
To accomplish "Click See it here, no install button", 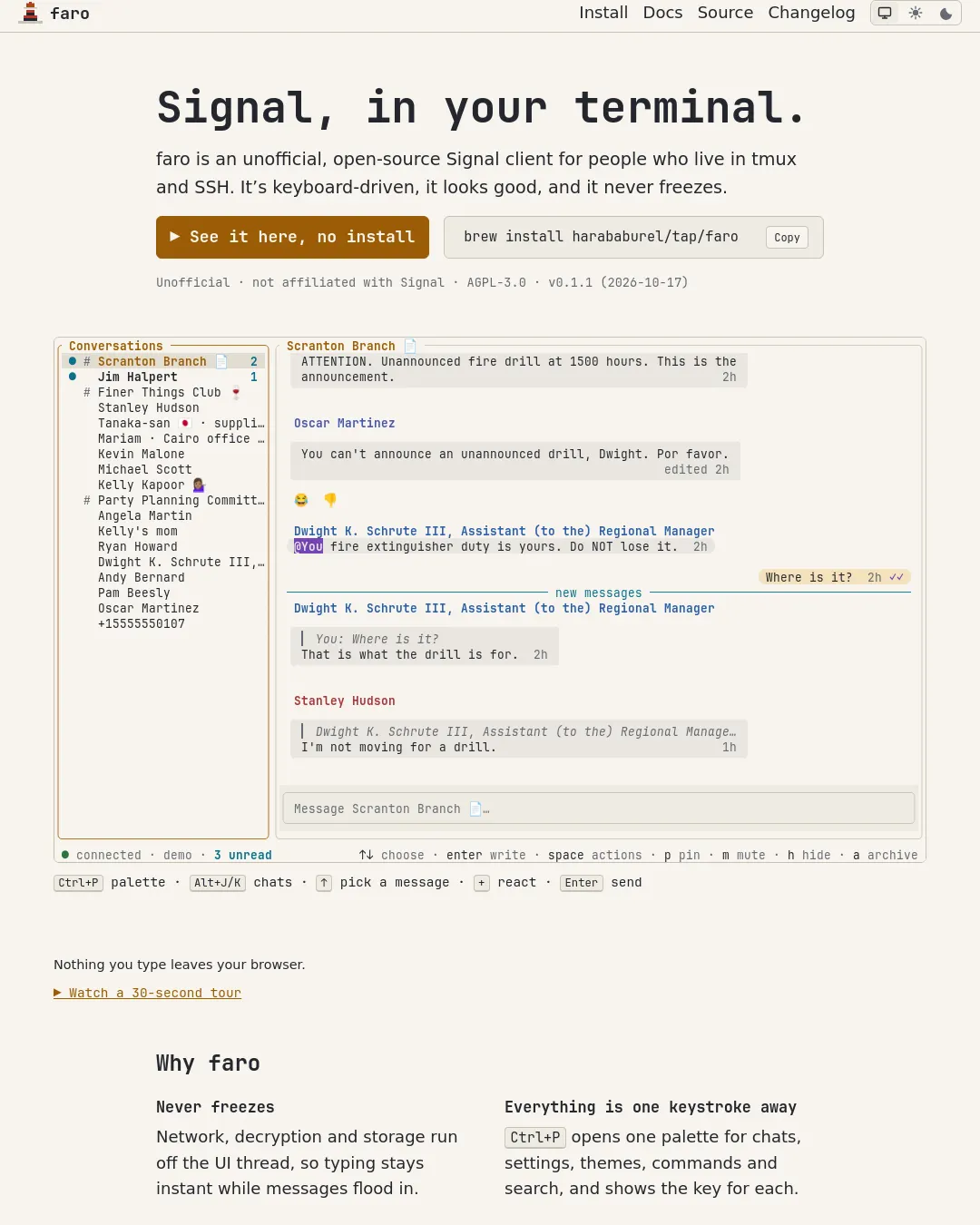I will pyautogui.click(x=292, y=237).
